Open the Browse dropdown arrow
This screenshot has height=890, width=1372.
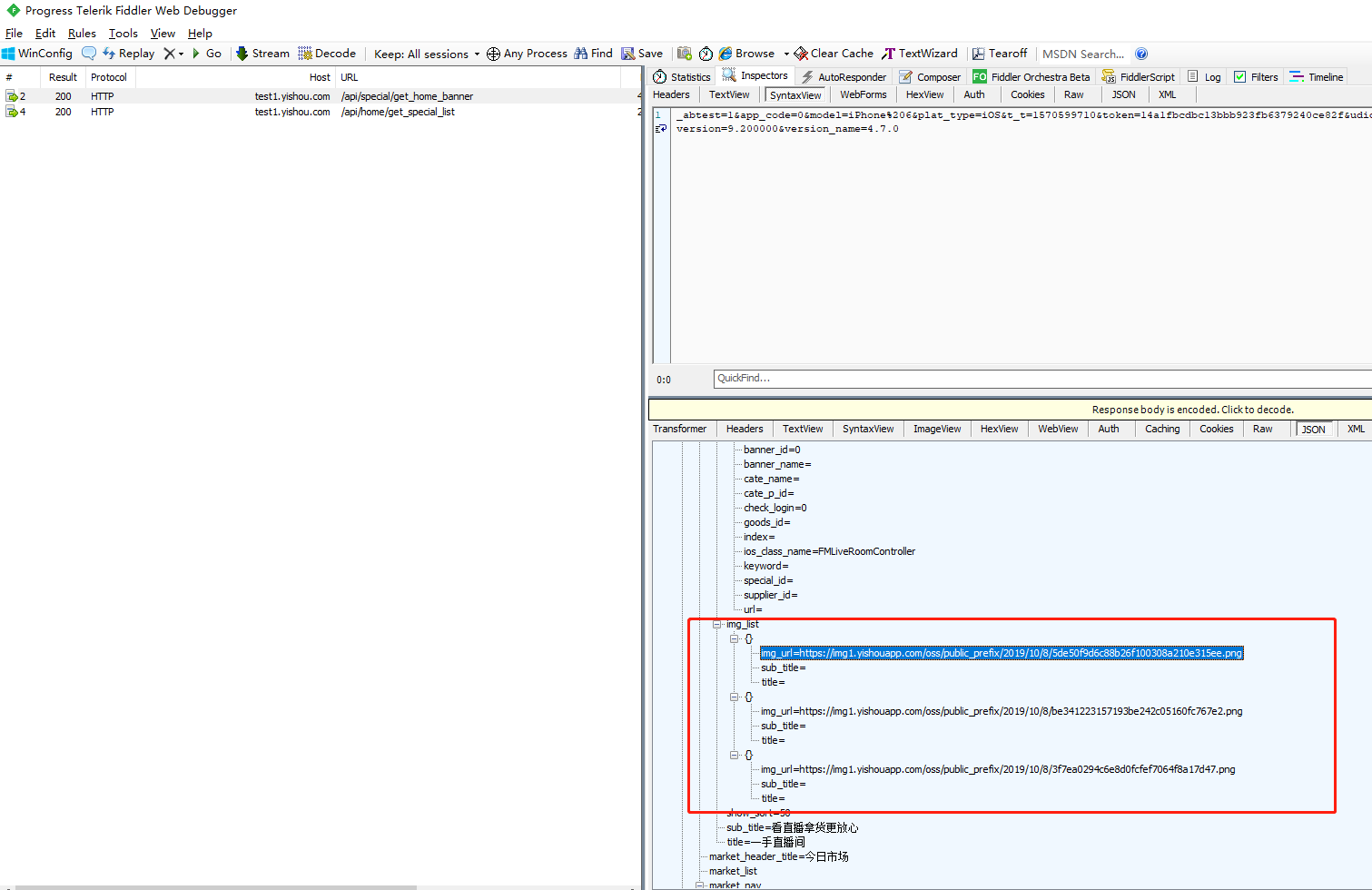pyautogui.click(x=786, y=54)
